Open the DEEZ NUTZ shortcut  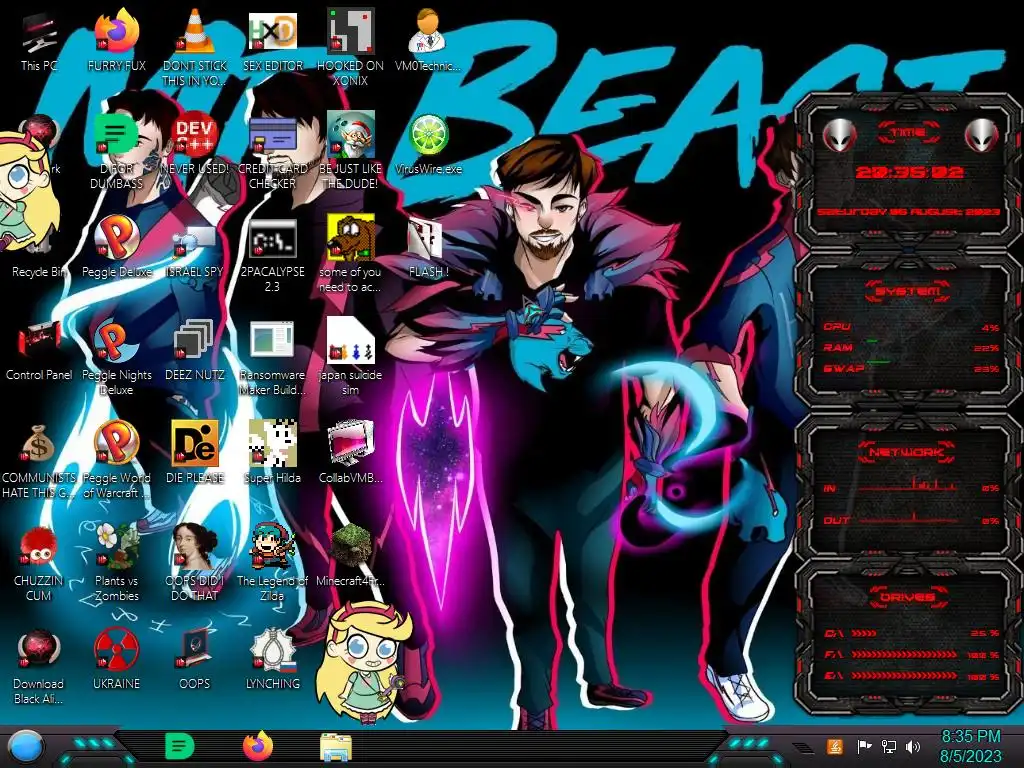[x=195, y=341]
